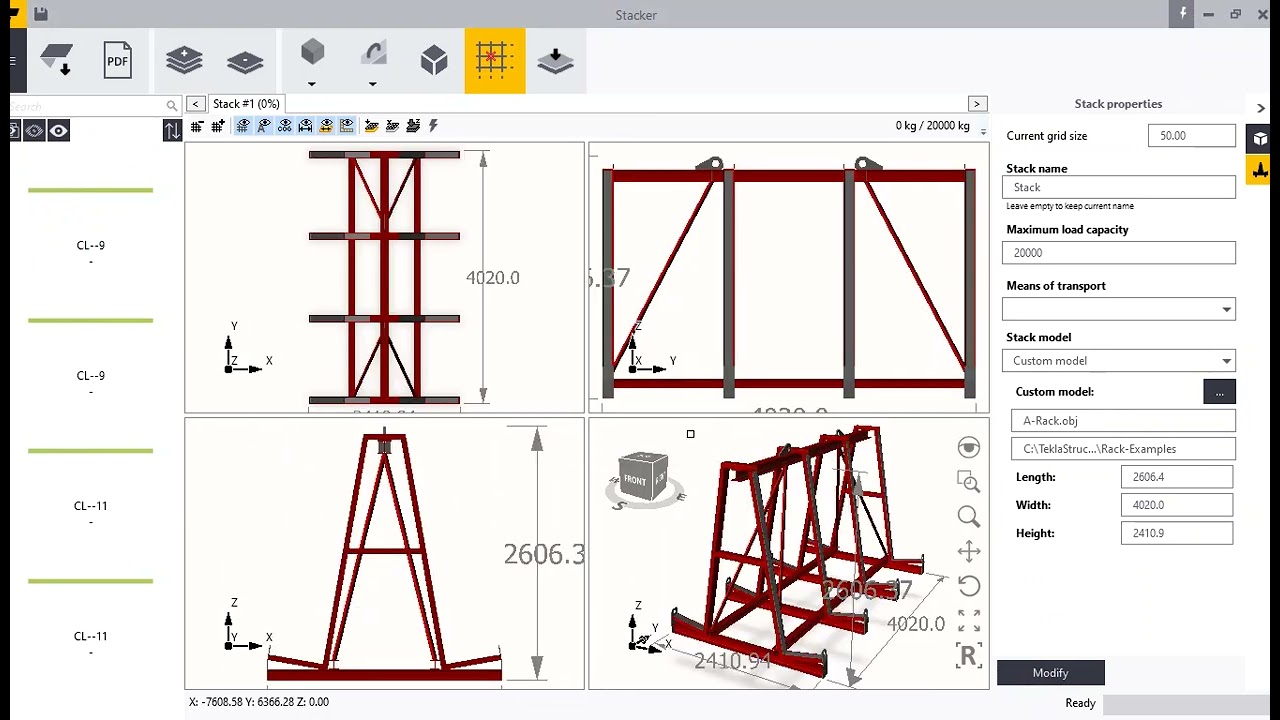
Task: Click the export layer with down arrow icon
Action: point(57,60)
